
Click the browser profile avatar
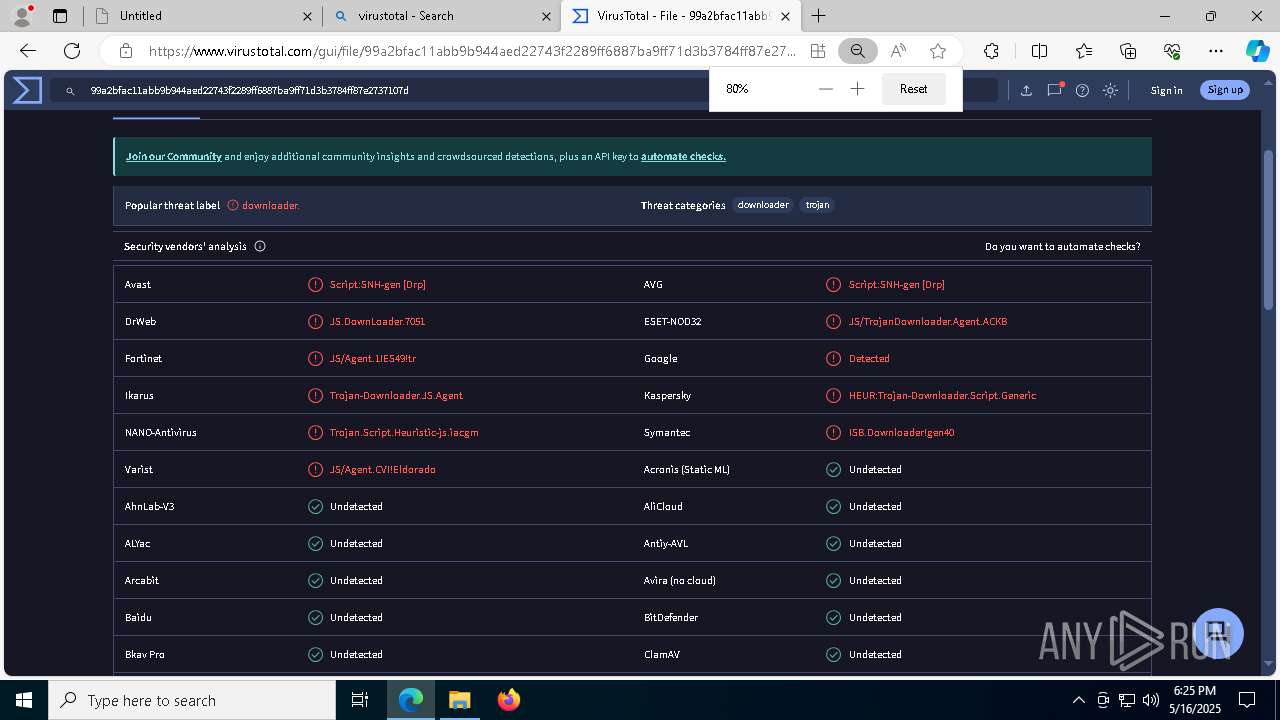22,16
